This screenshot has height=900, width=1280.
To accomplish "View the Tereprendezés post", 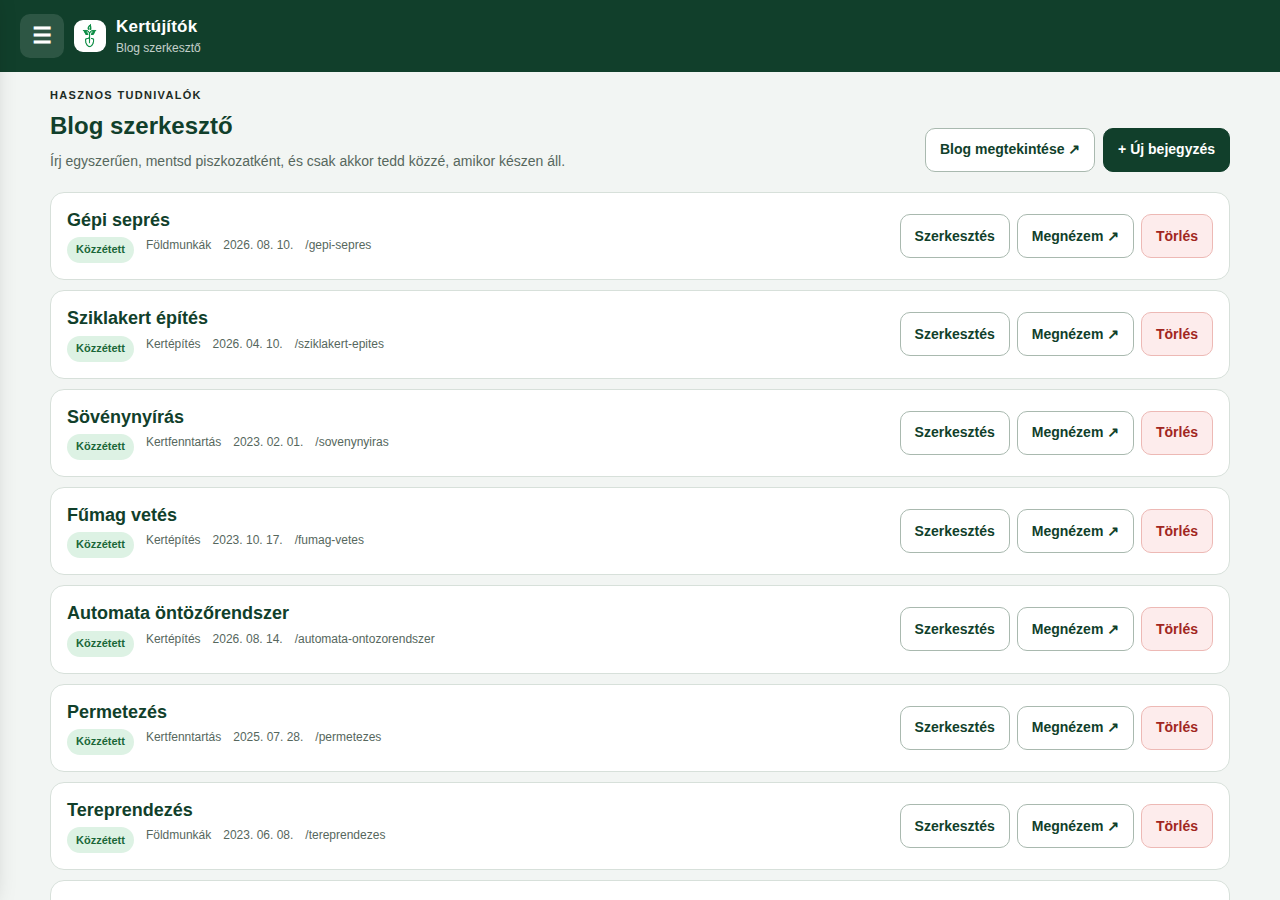I will click(x=1075, y=826).
